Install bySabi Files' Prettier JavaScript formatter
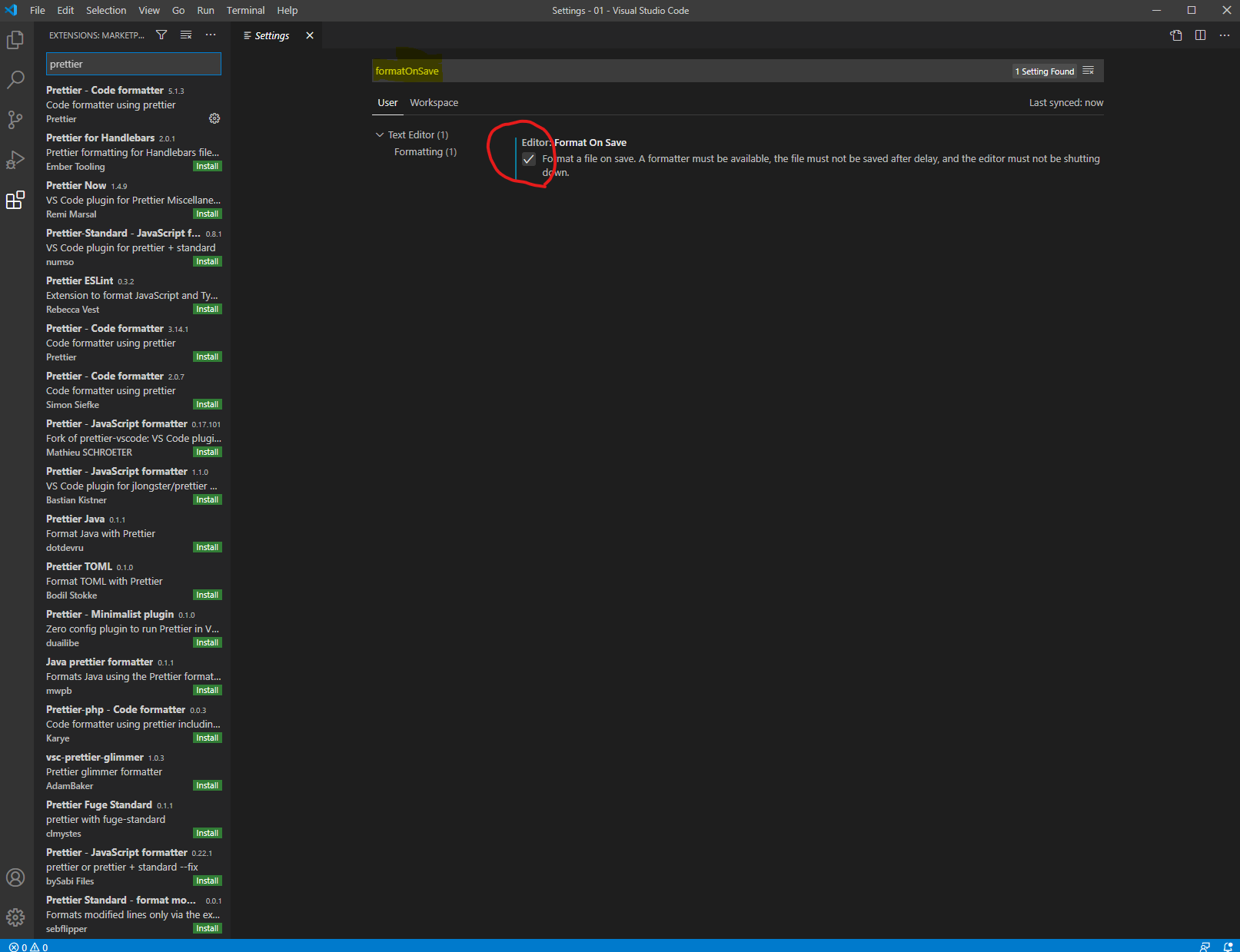Viewport: 1240px width, 952px height. click(207, 881)
